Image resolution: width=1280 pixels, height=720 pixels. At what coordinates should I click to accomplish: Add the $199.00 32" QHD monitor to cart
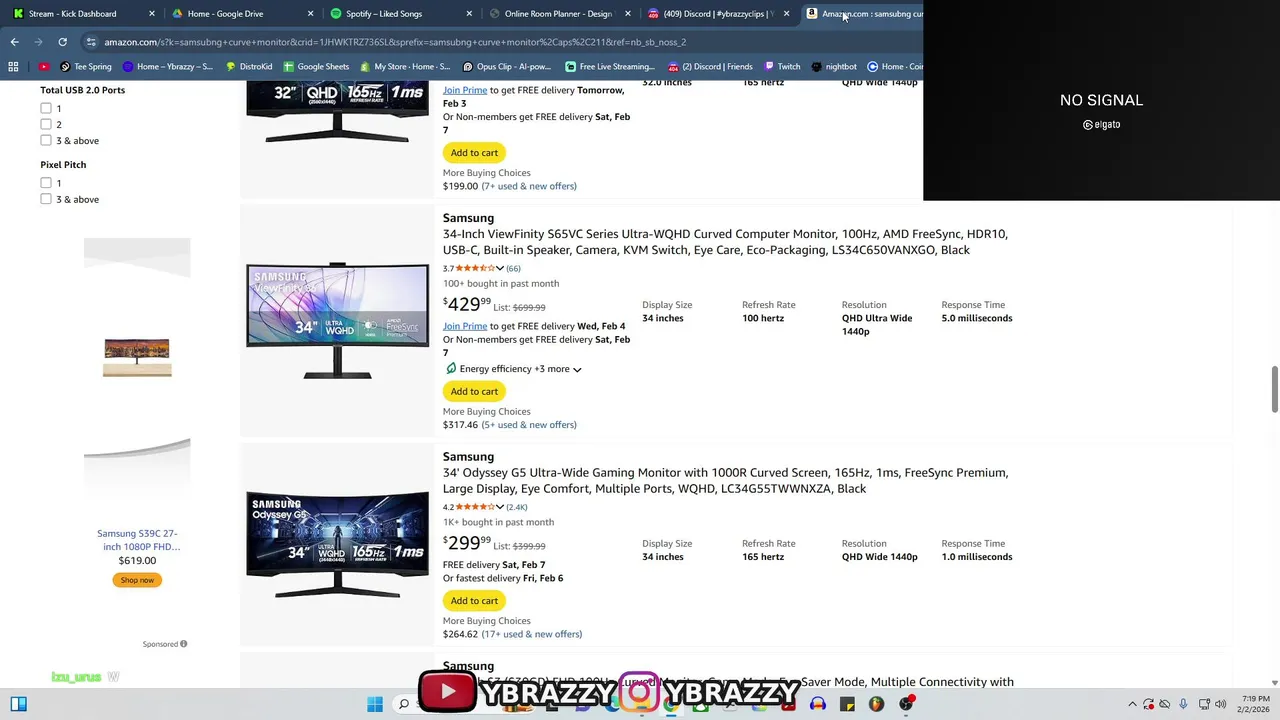click(474, 152)
